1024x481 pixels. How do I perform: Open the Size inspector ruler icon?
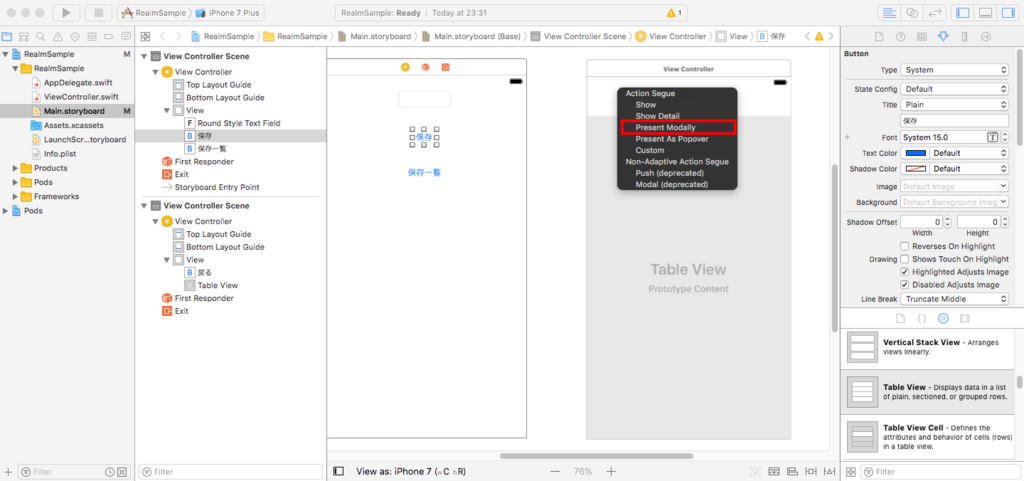point(965,37)
